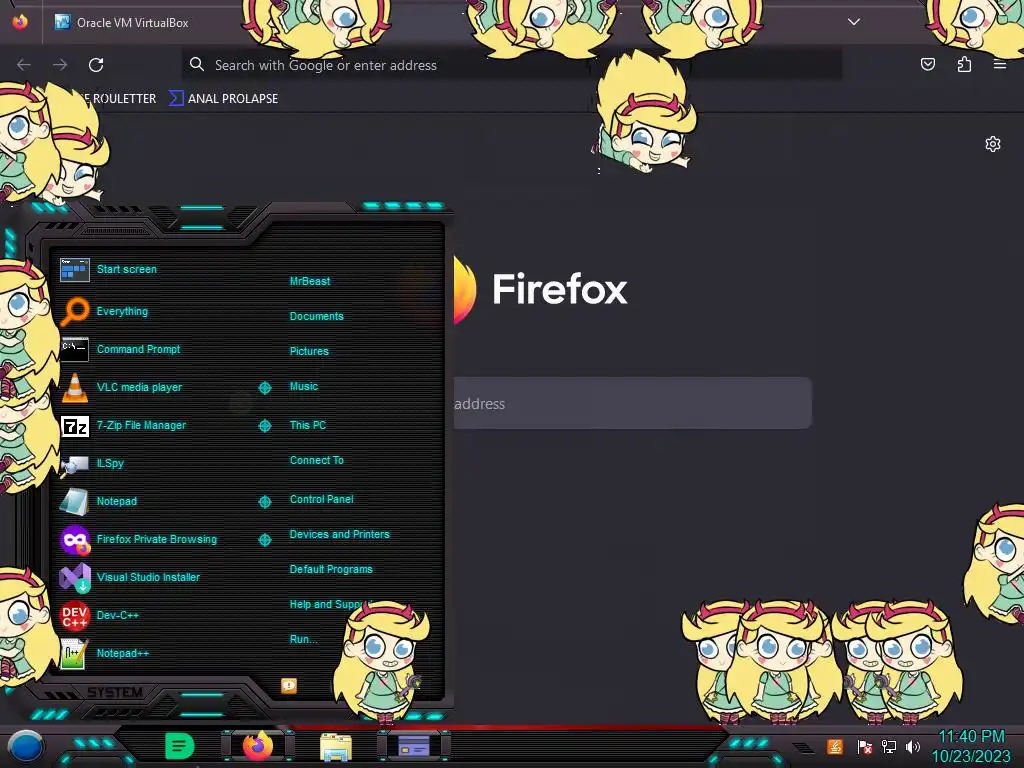Open the Save to Pocket icon
This screenshot has width=1024, height=768.
pos(927,64)
